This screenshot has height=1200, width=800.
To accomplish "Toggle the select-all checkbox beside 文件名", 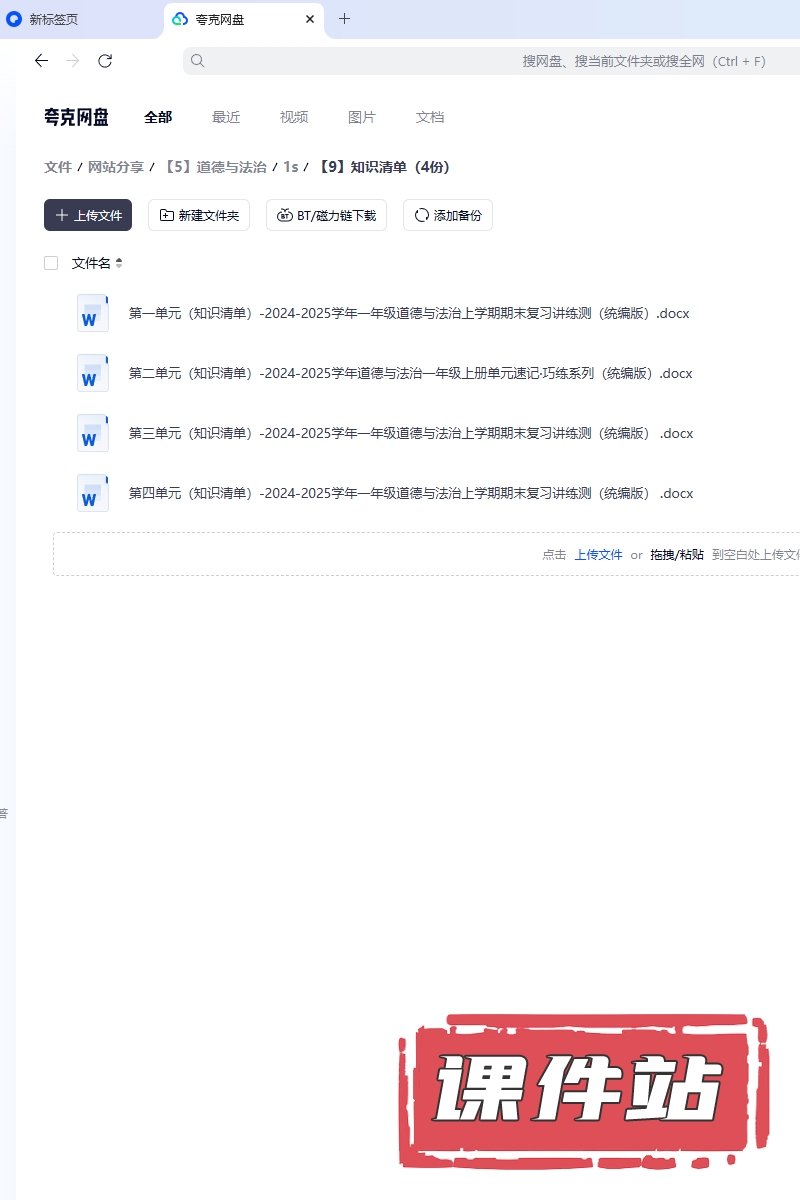I will pyautogui.click(x=51, y=263).
